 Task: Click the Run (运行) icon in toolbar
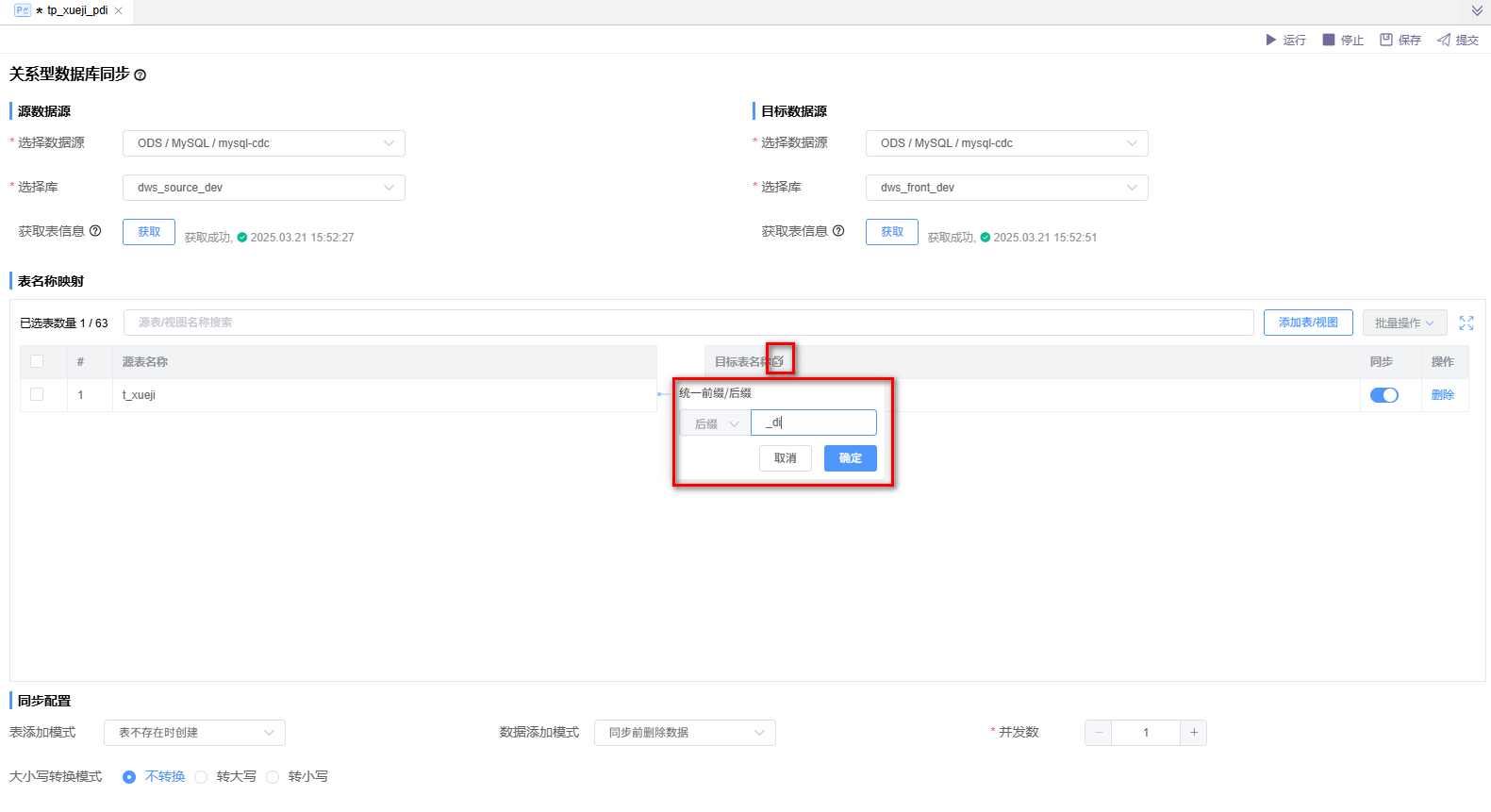[1270, 40]
